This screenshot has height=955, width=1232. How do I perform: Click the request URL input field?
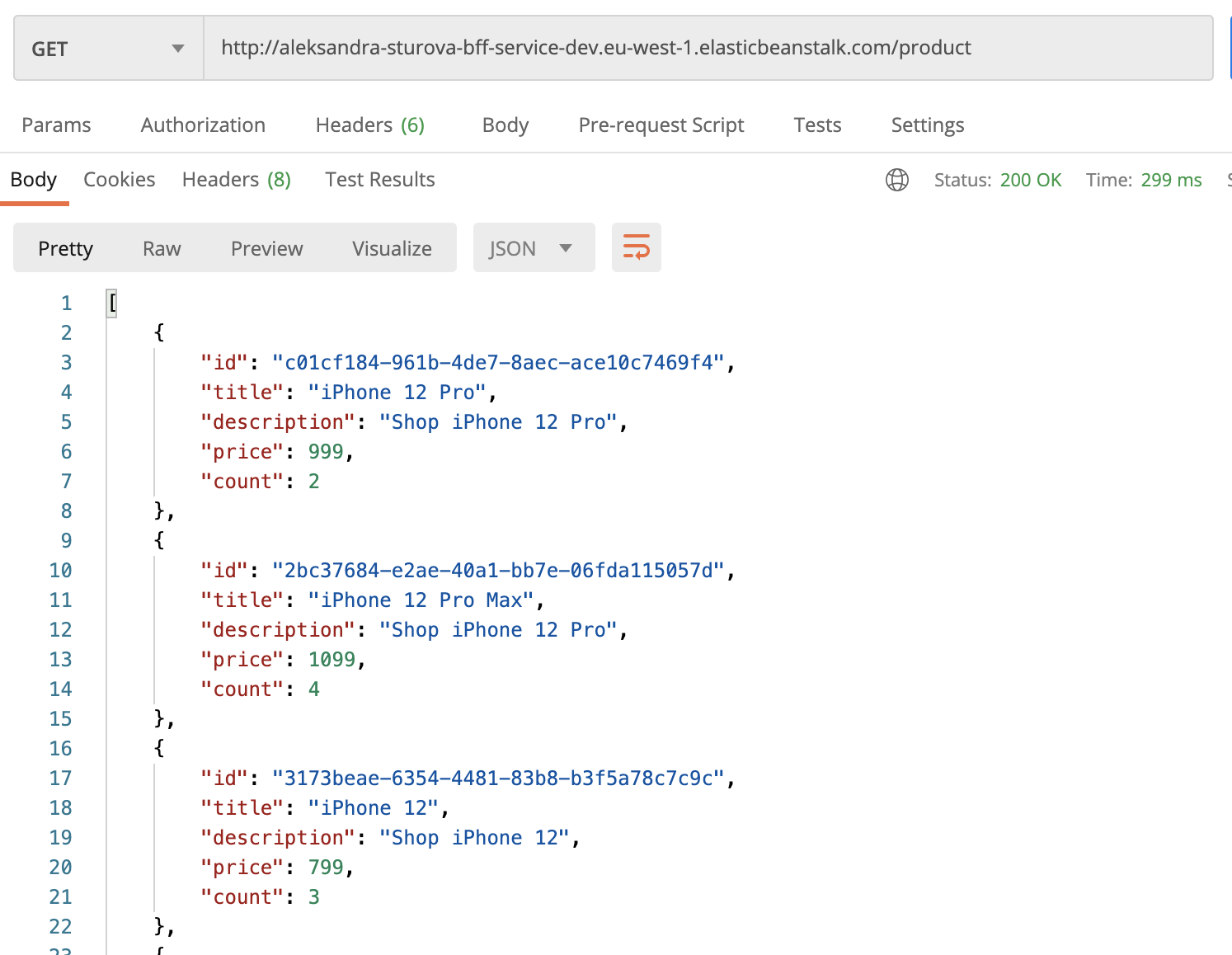(708, 49)
